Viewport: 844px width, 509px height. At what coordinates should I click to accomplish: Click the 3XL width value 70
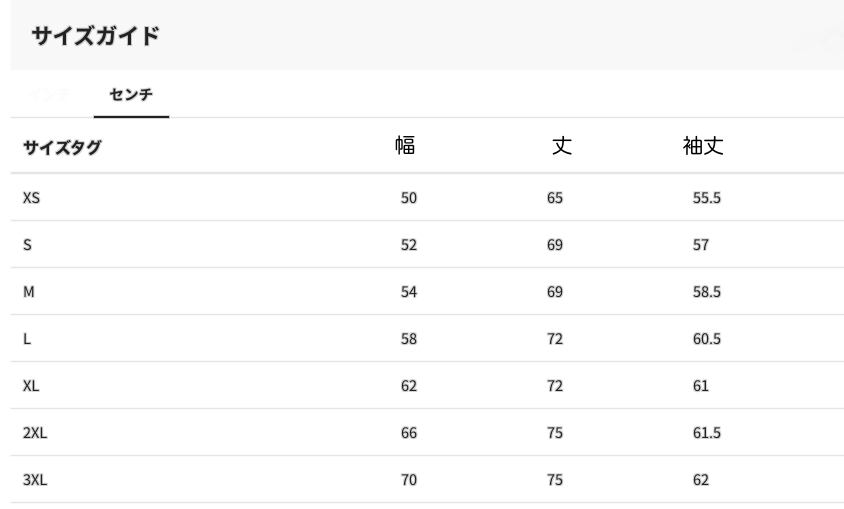pyautogui.click(x=409, y=480)
